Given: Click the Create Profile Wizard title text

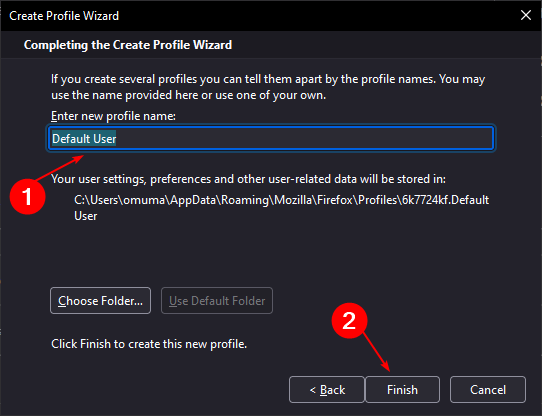Looking at the screenshot, I should pos(64,16).
